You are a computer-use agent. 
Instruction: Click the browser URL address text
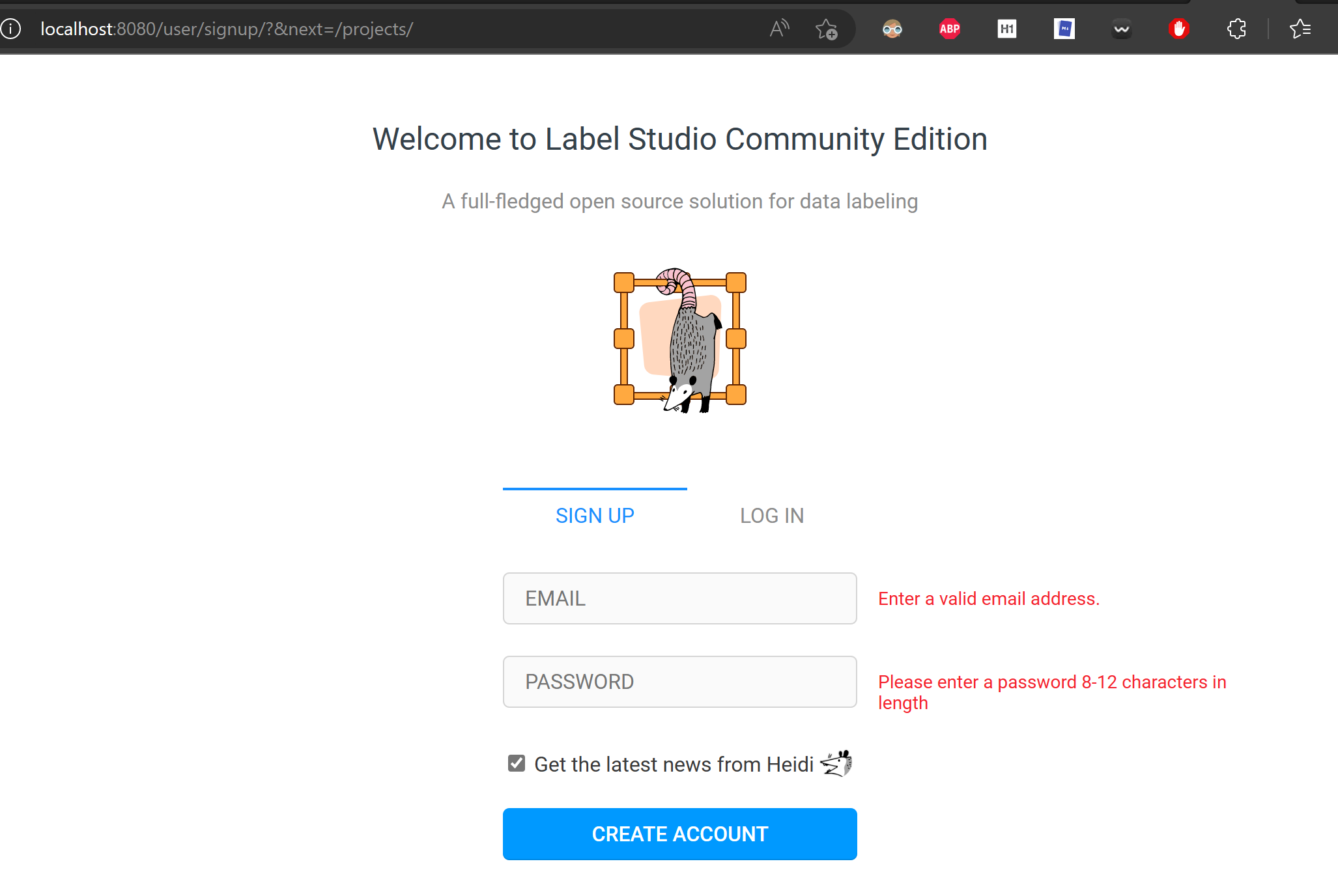click(x=227, y=29)
